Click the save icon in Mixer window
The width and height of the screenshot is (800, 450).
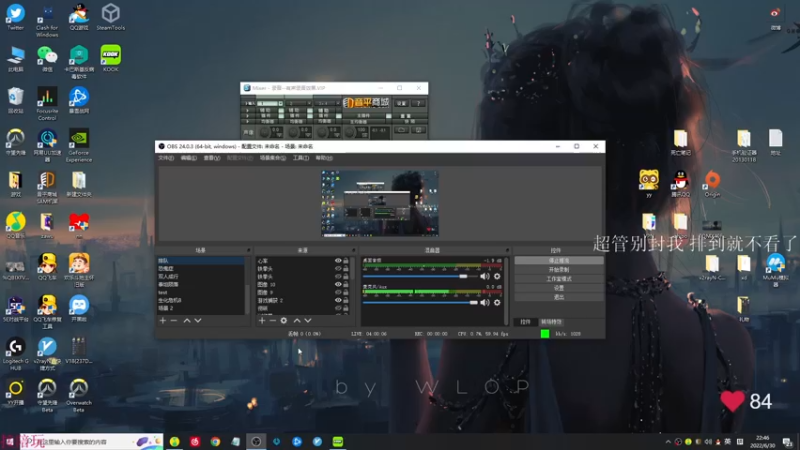click(418, 131)
